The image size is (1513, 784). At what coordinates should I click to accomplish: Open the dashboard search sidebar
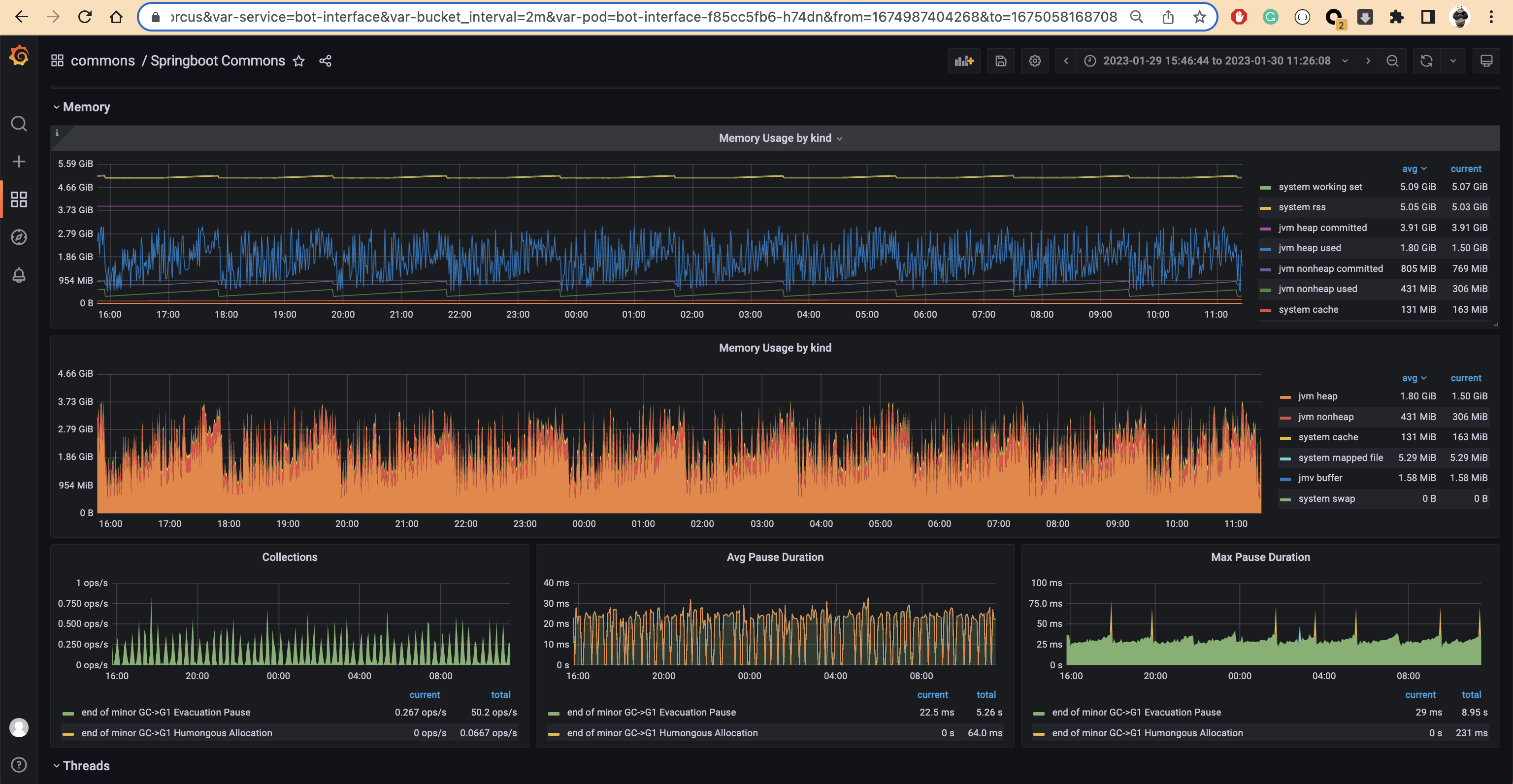click(19, 124)
